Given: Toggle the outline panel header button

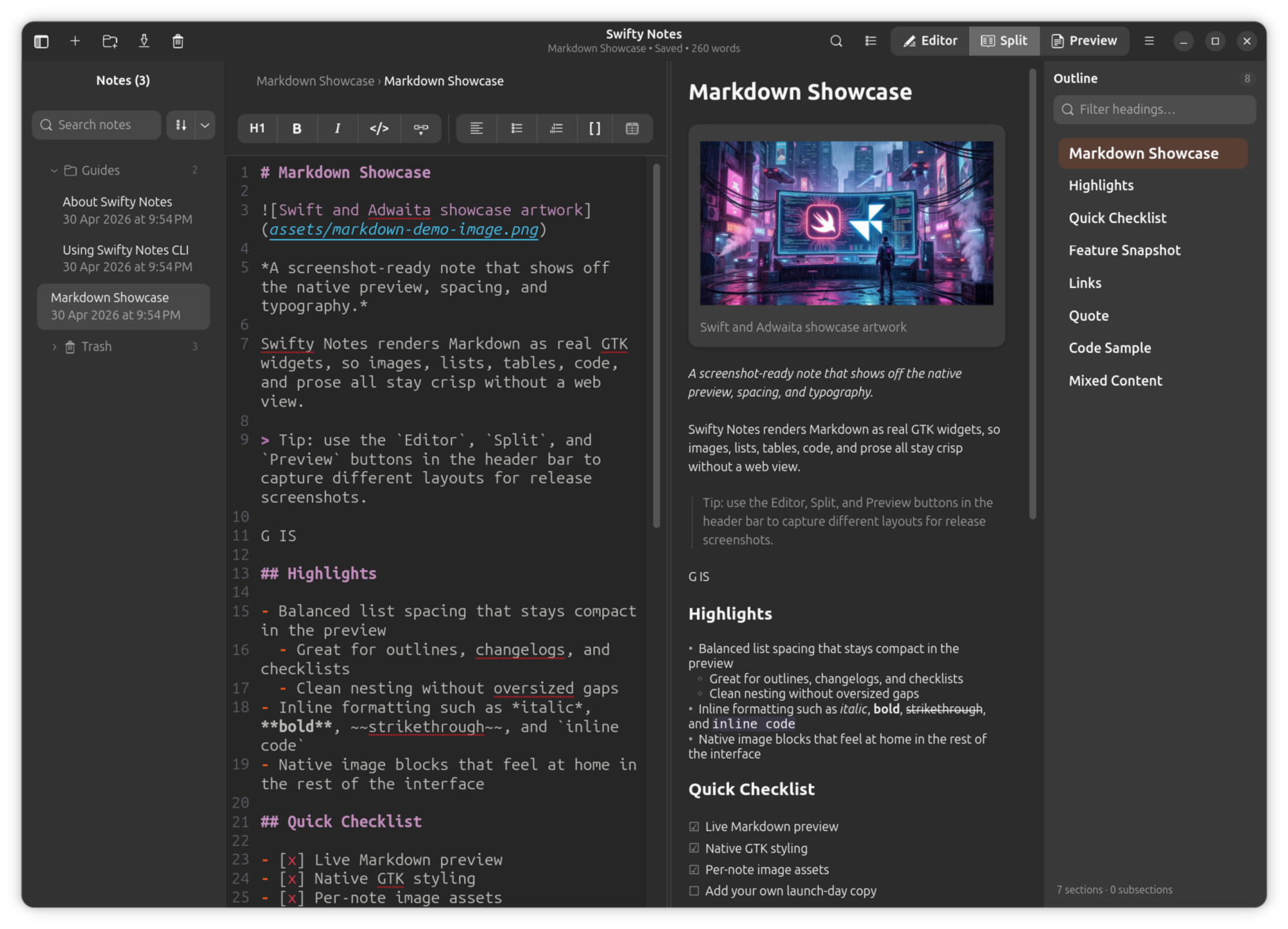Looking at the screenshot, I should (870, 41).
